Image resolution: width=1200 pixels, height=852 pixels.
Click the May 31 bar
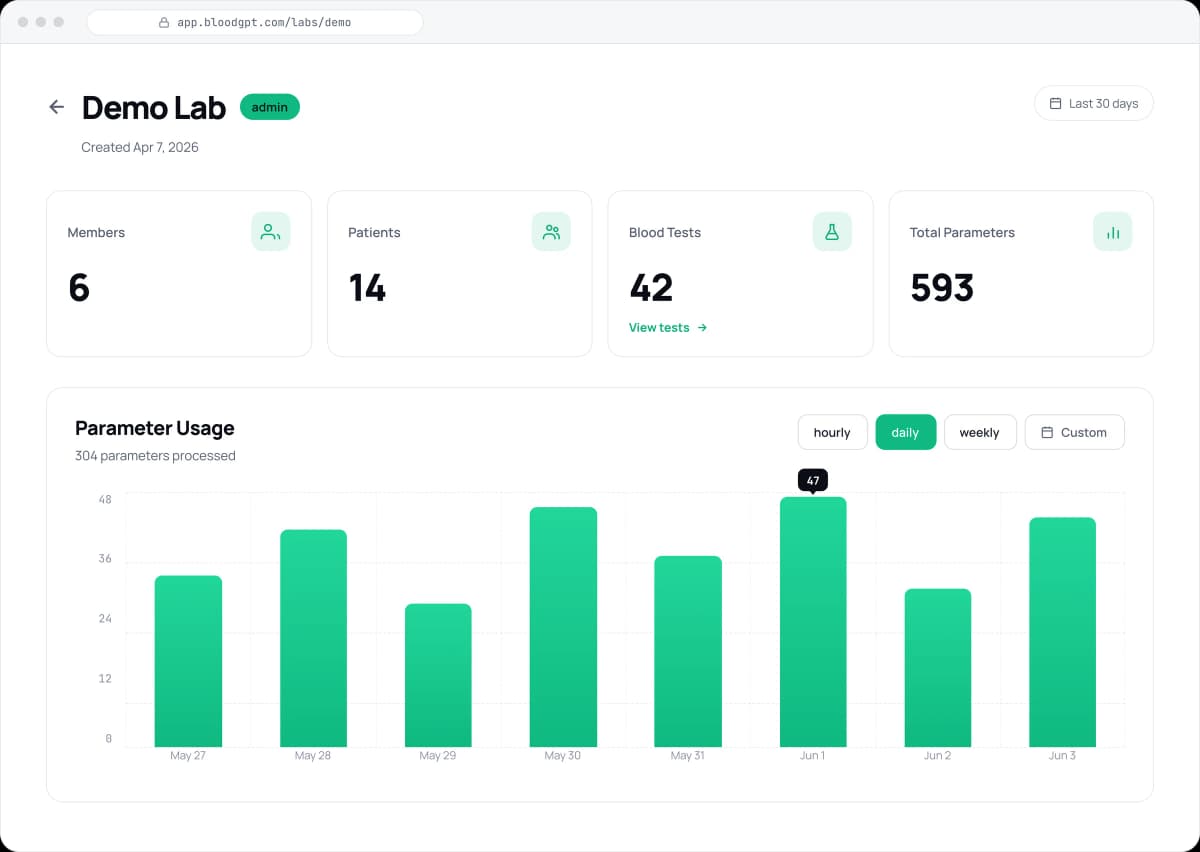(688, 651)
